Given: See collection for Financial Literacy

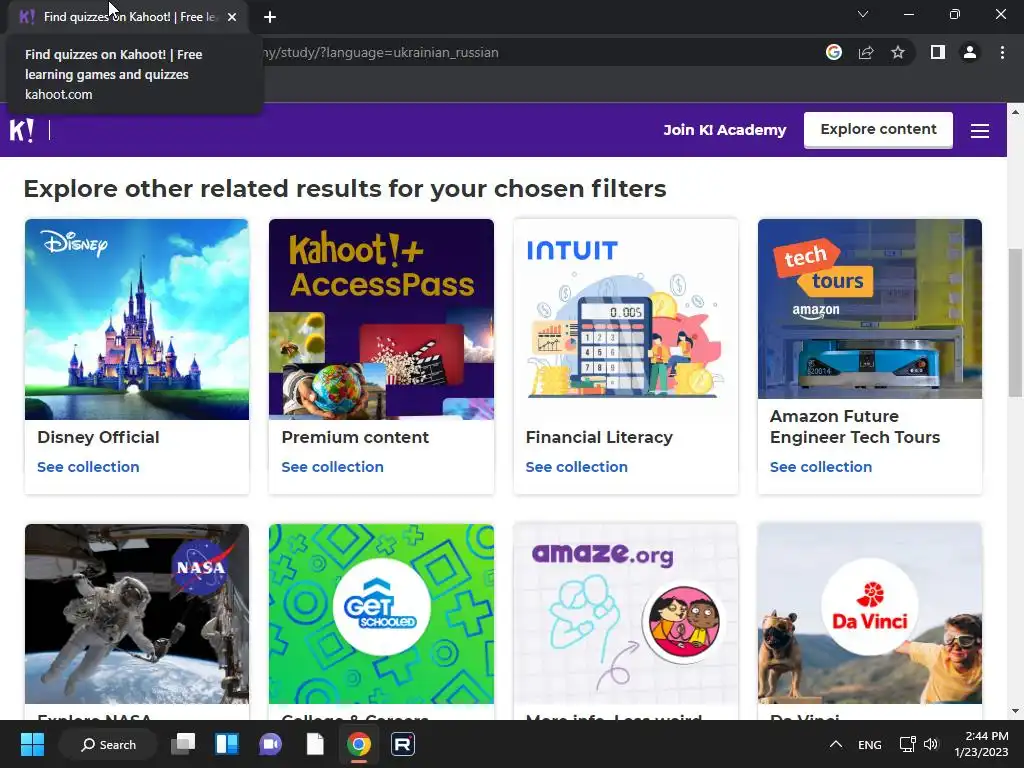Looking at the screenshot, I should pos(577,467).
